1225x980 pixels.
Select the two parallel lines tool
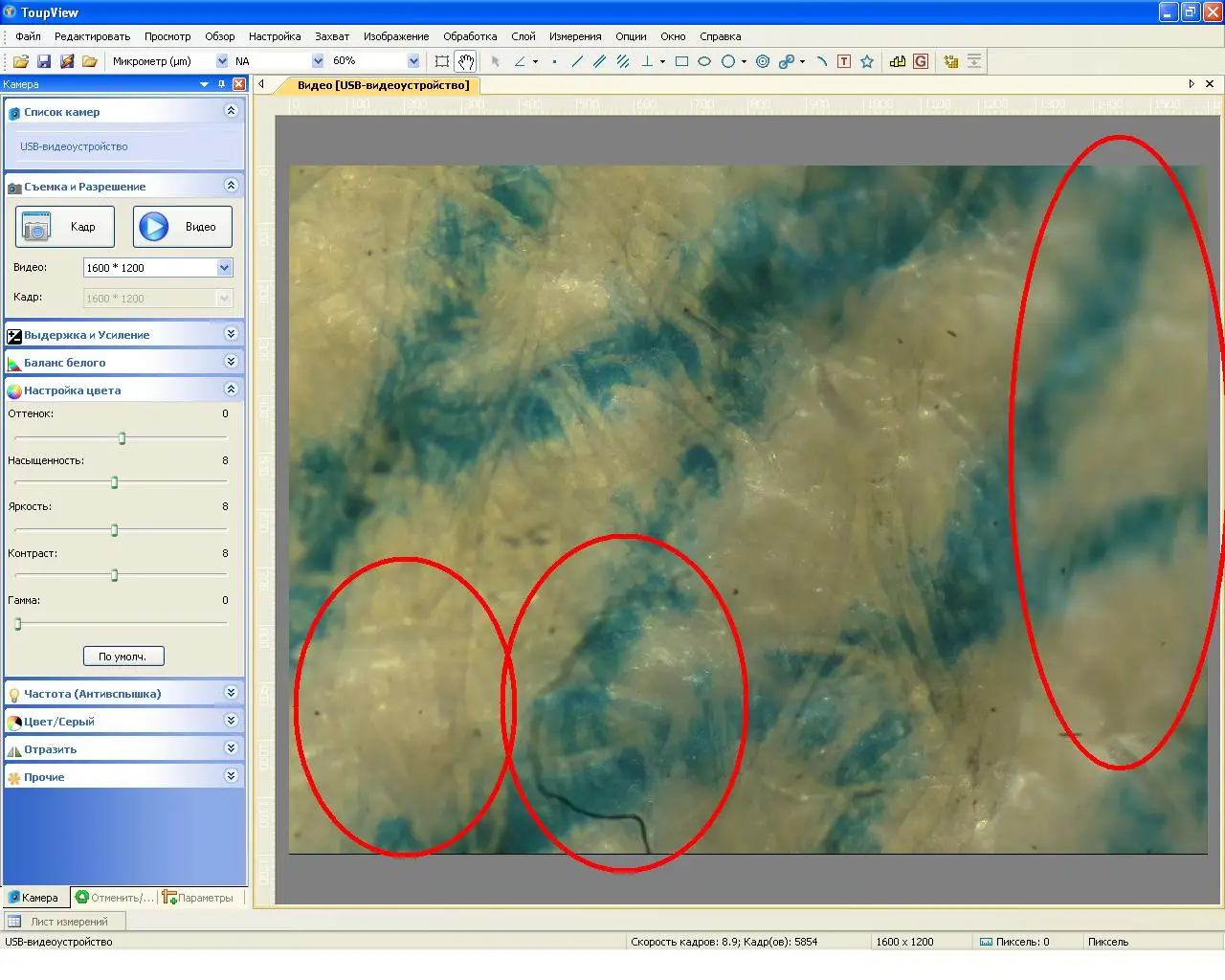pos(600,61)
